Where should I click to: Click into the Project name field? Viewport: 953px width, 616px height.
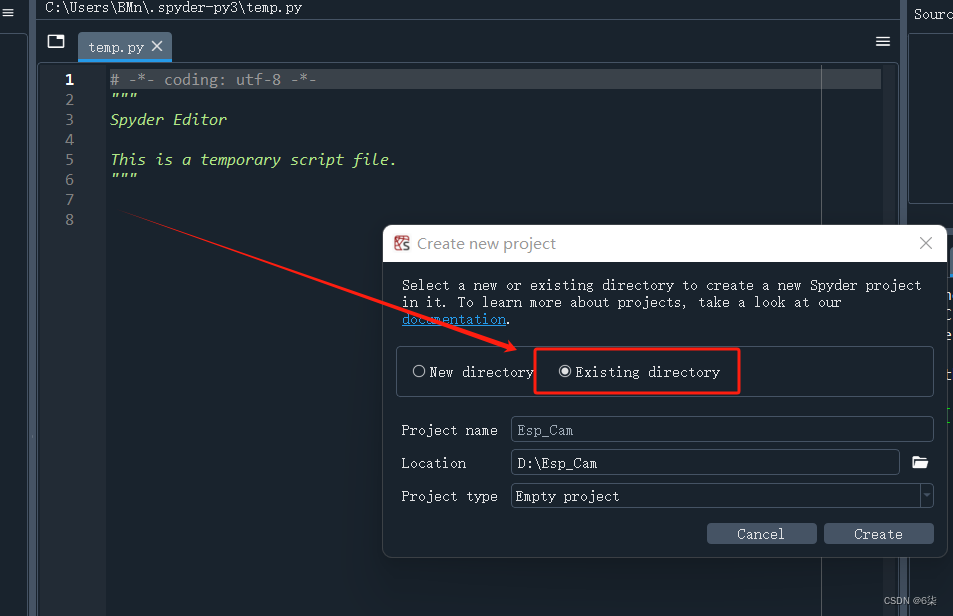point(722,429)
